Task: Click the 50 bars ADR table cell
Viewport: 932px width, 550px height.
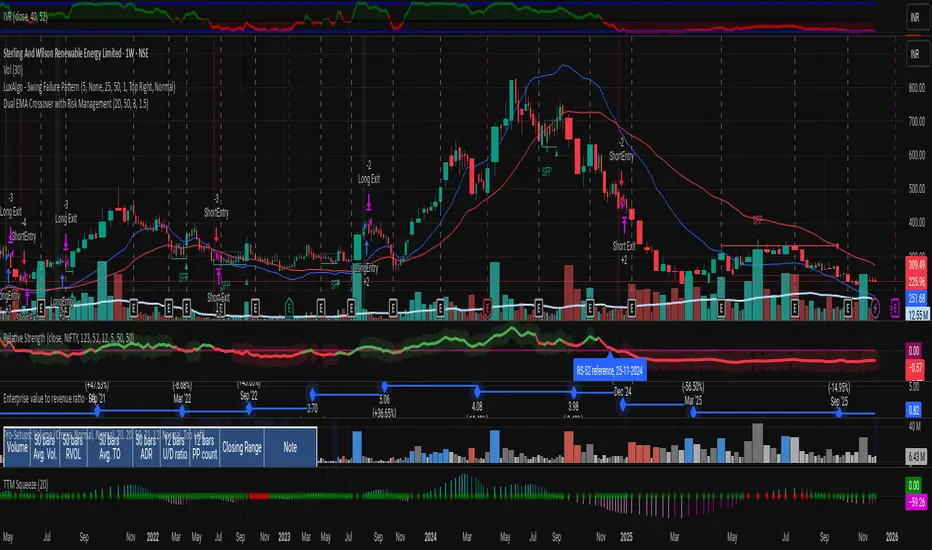Action: coord(146,447)
